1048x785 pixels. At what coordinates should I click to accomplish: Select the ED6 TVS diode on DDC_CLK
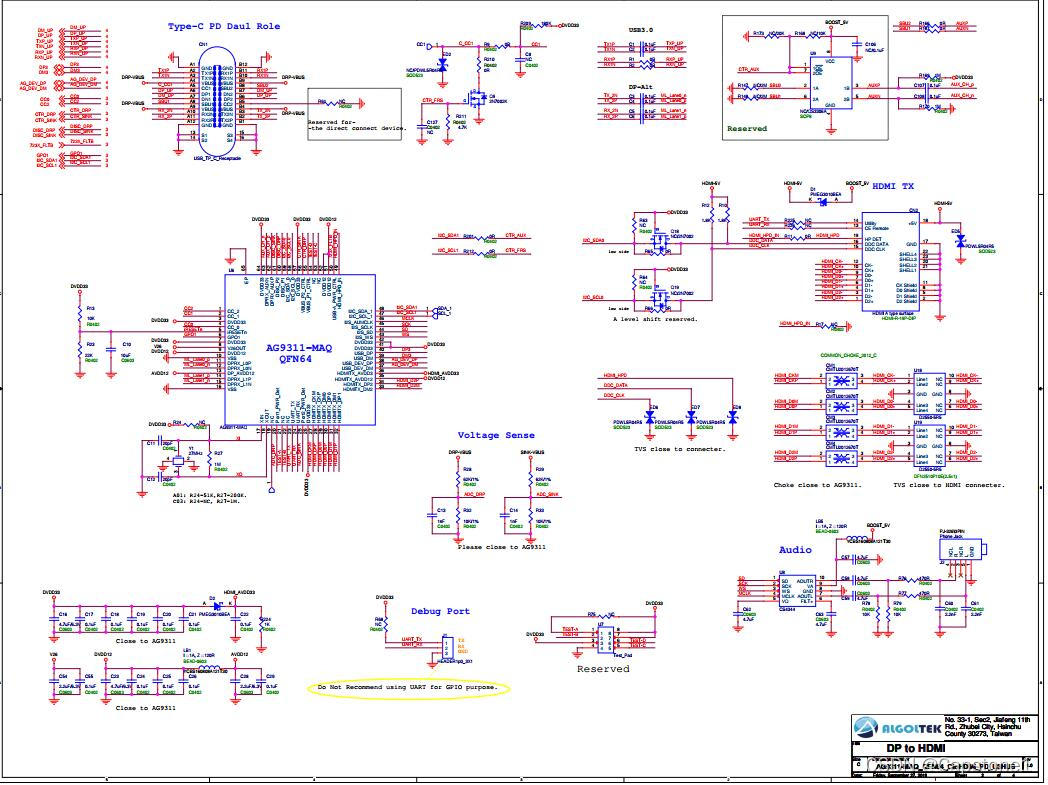tap(649, 417)
